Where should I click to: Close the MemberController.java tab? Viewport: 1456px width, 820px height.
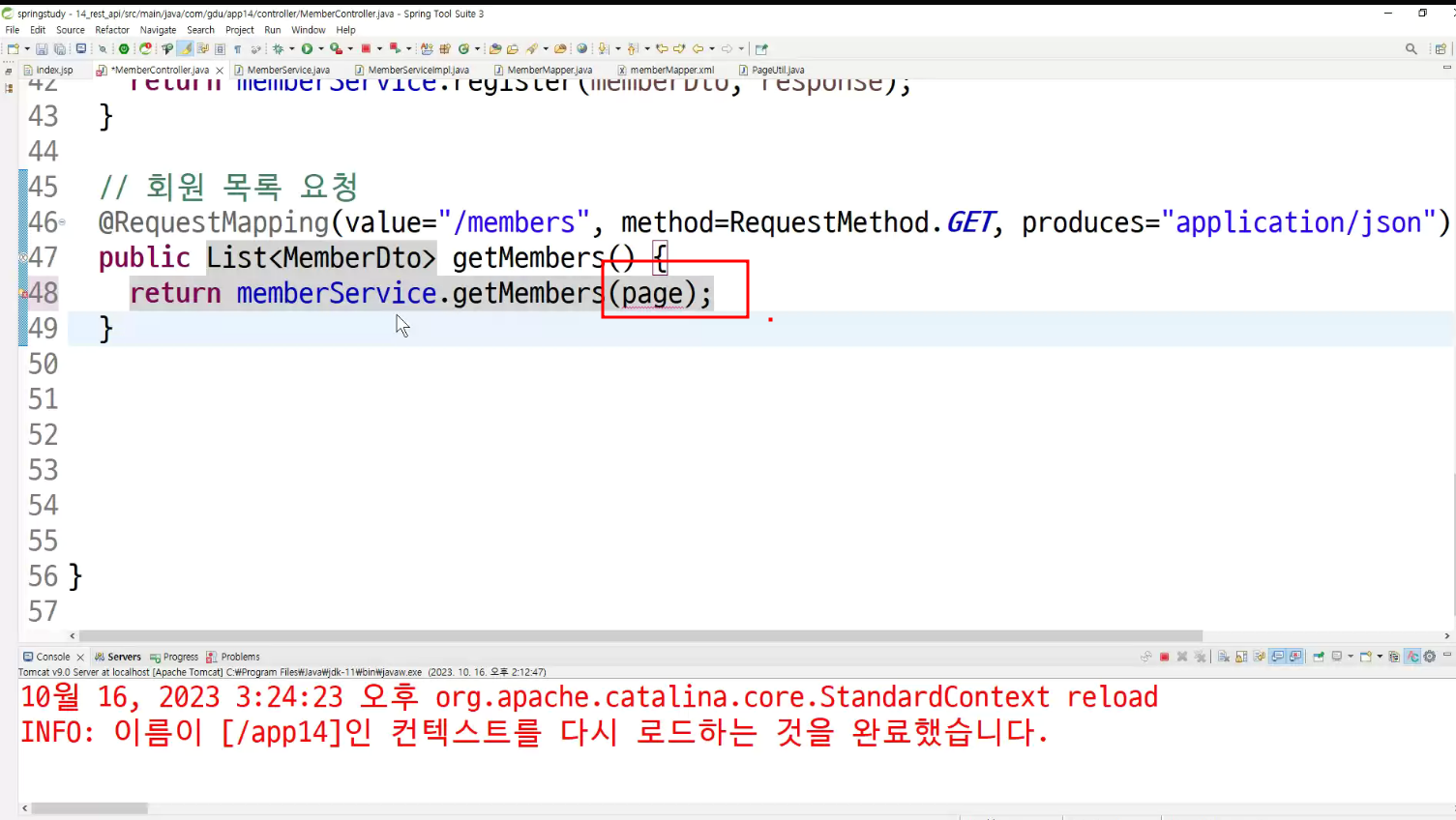[220, 71]
